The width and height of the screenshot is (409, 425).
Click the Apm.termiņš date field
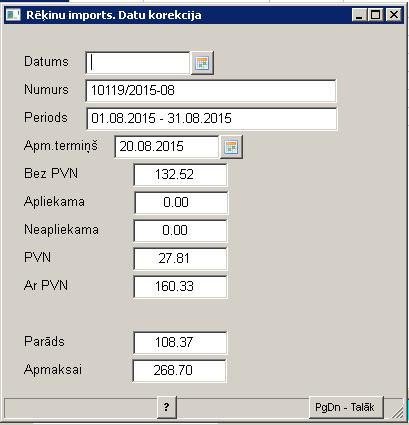coord(167,147)
